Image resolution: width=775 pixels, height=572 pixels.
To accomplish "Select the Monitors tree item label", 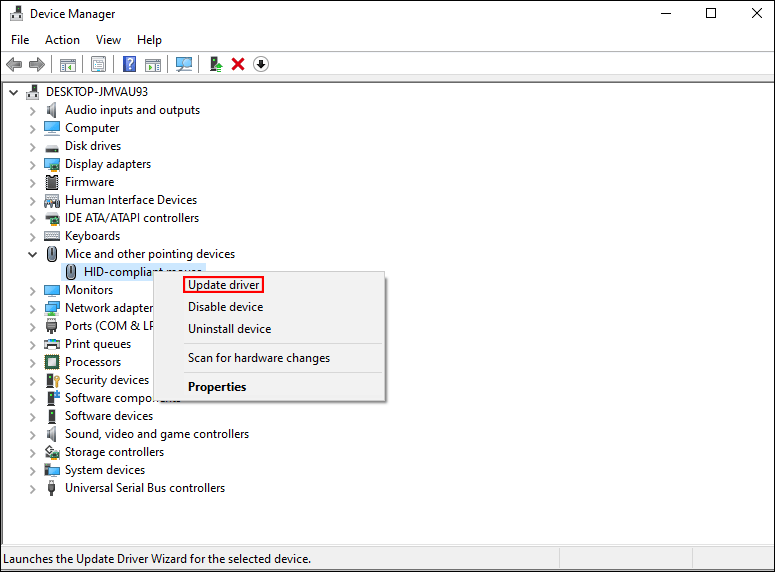I will 89,290.
